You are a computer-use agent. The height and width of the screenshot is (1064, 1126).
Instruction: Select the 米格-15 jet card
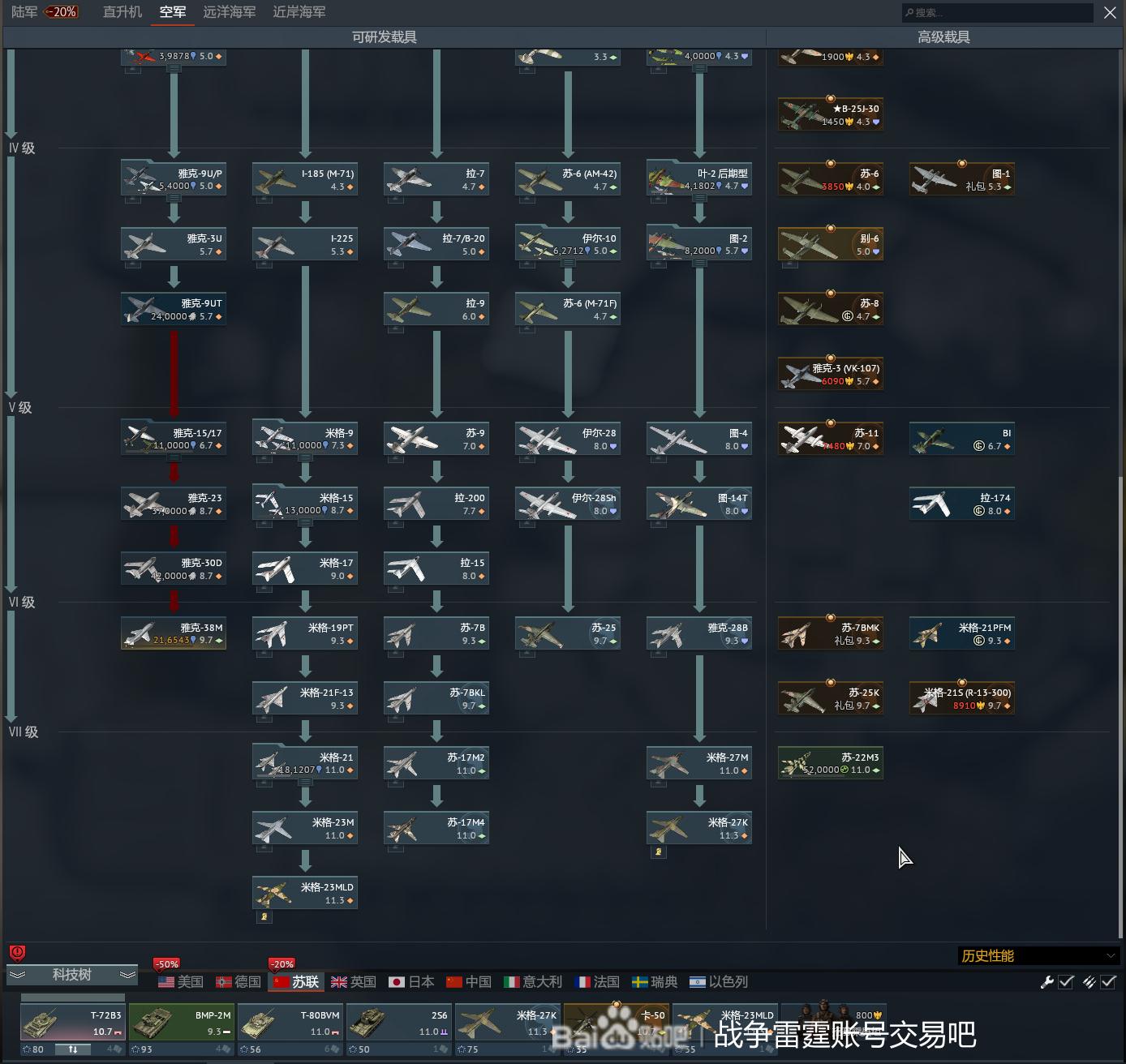[x=305, y=503]
